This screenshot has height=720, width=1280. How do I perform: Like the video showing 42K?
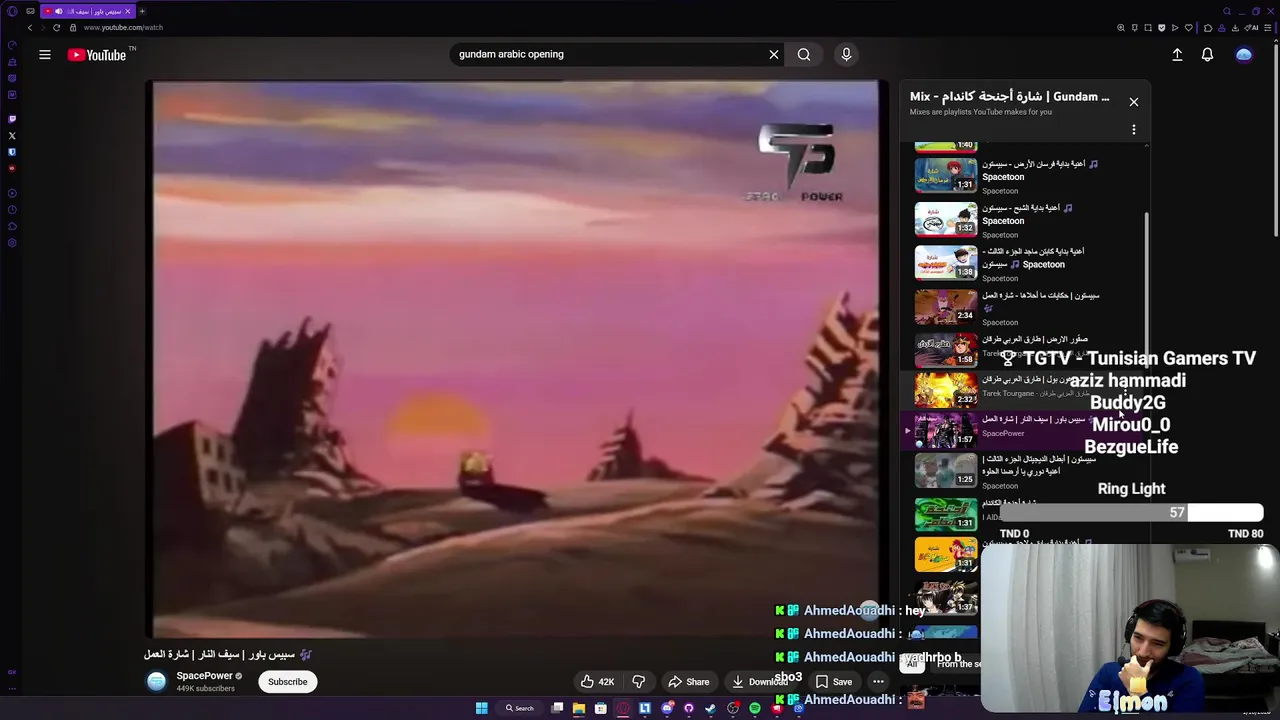(x=597, y=682)
